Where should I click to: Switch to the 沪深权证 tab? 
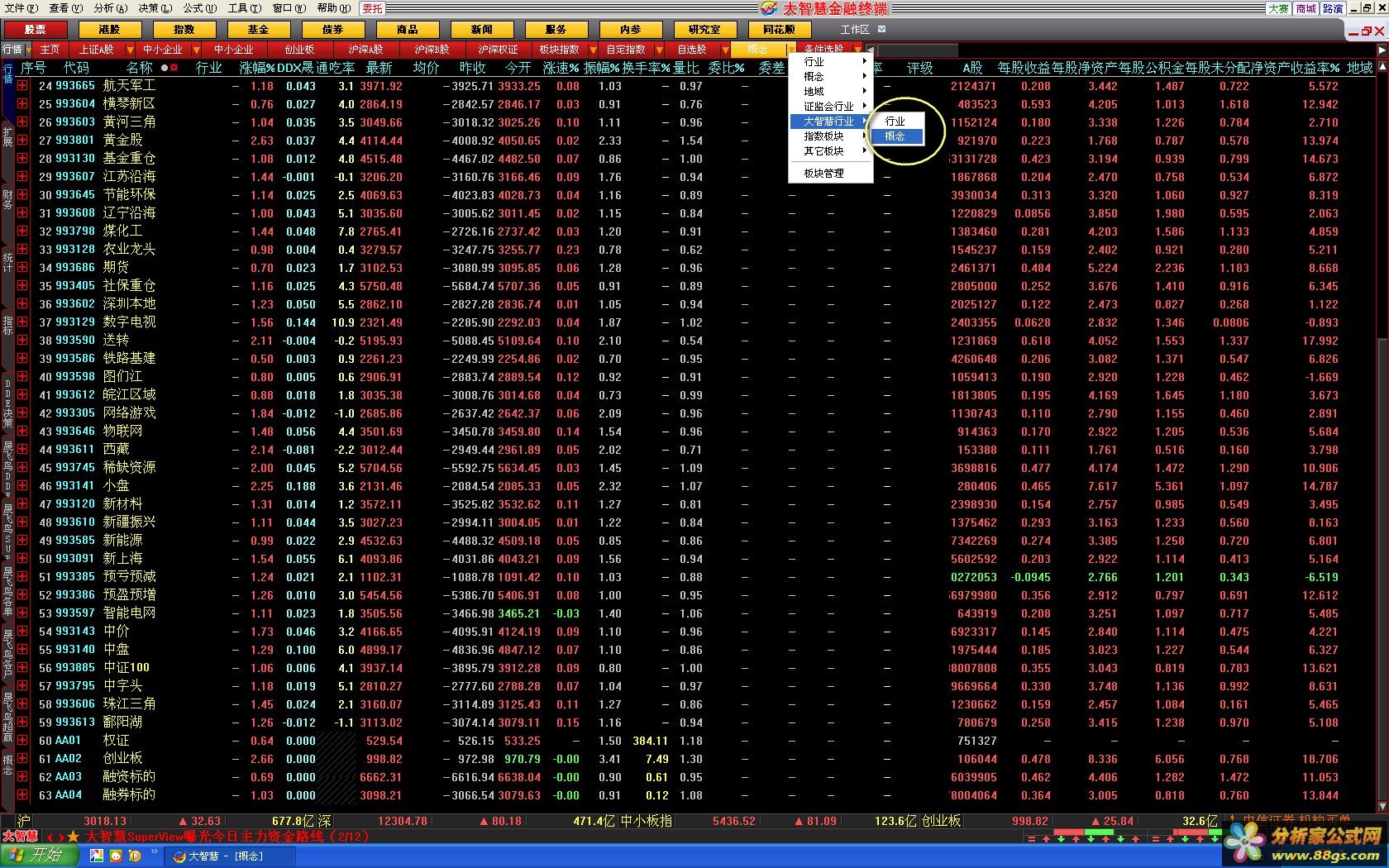tap(498, 50)
